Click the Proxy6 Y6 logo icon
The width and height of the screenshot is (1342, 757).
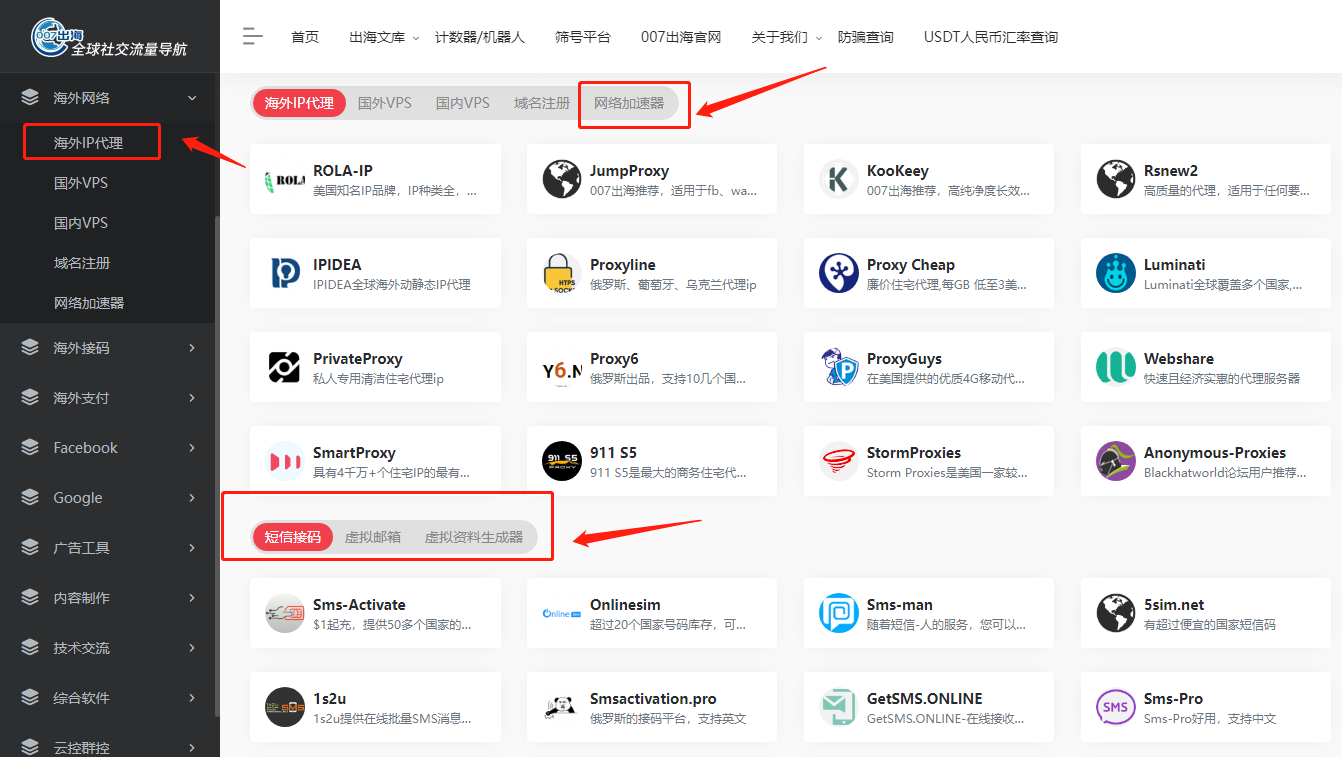coord(562,368)
